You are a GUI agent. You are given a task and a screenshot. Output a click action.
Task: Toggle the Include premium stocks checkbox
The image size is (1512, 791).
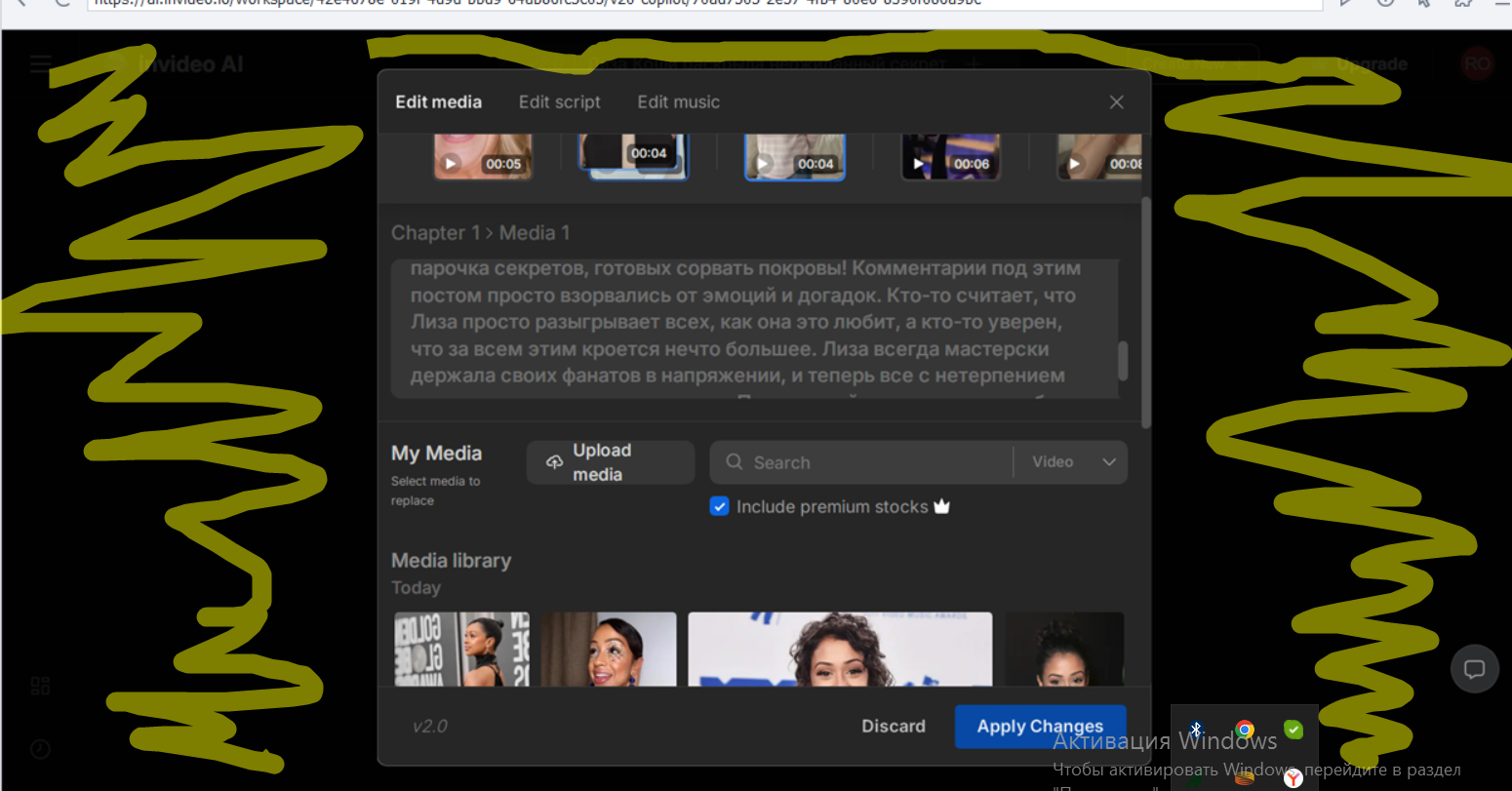pos(720,506)
